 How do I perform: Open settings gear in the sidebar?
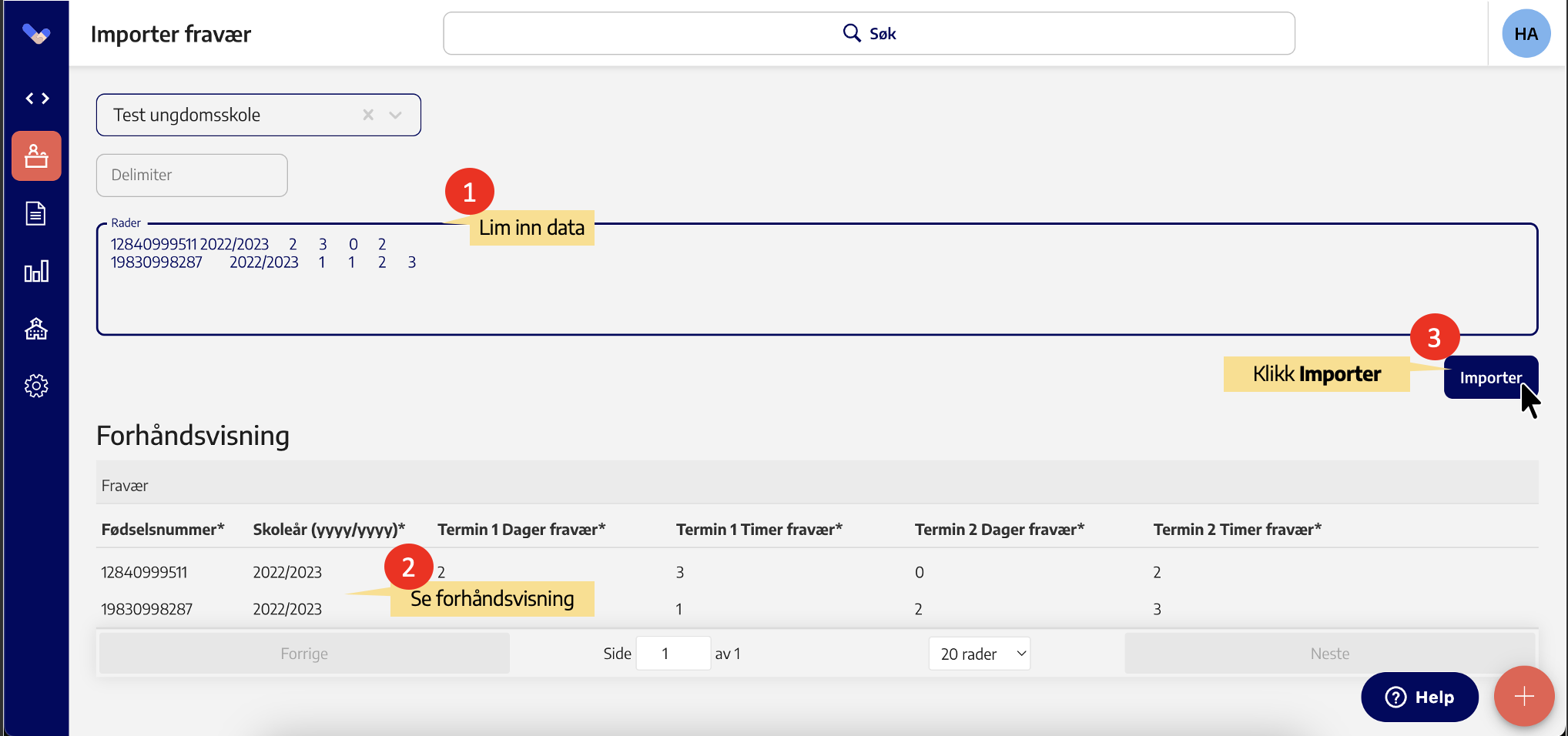click(36, 386)
